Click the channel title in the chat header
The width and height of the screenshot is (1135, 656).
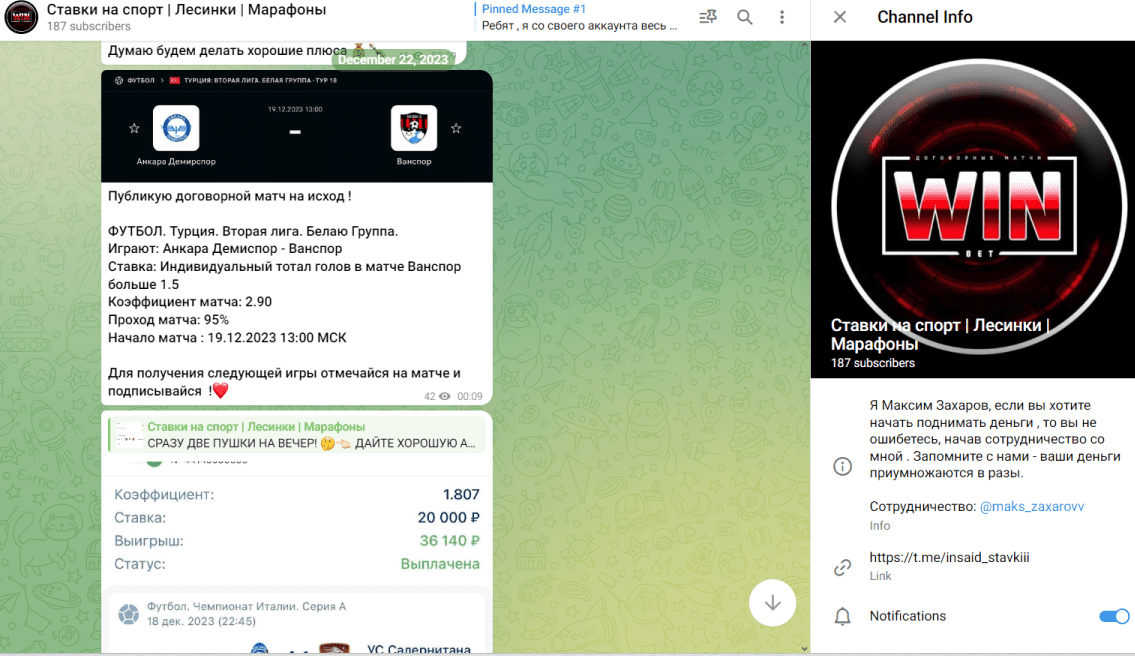[x=185, y=10]
